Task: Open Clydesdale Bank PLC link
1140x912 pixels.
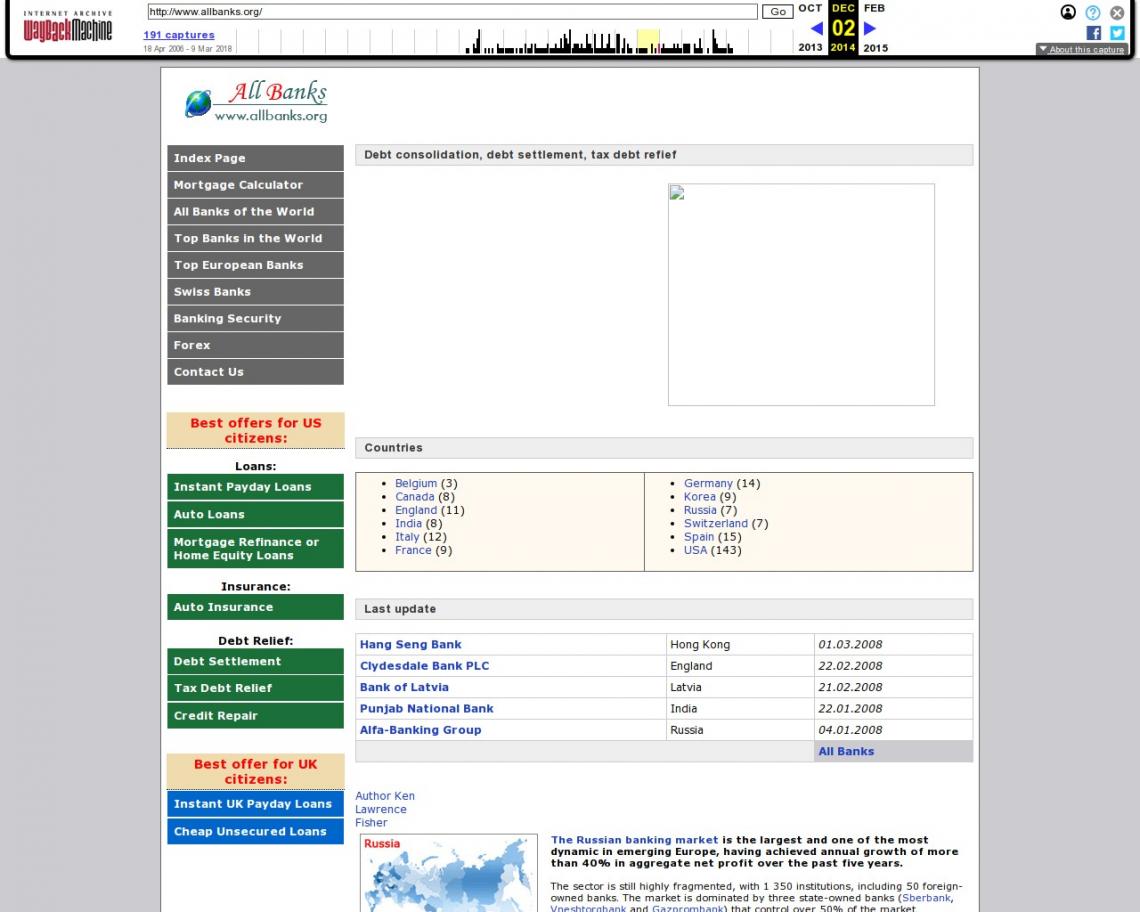Action: (425, 666)
